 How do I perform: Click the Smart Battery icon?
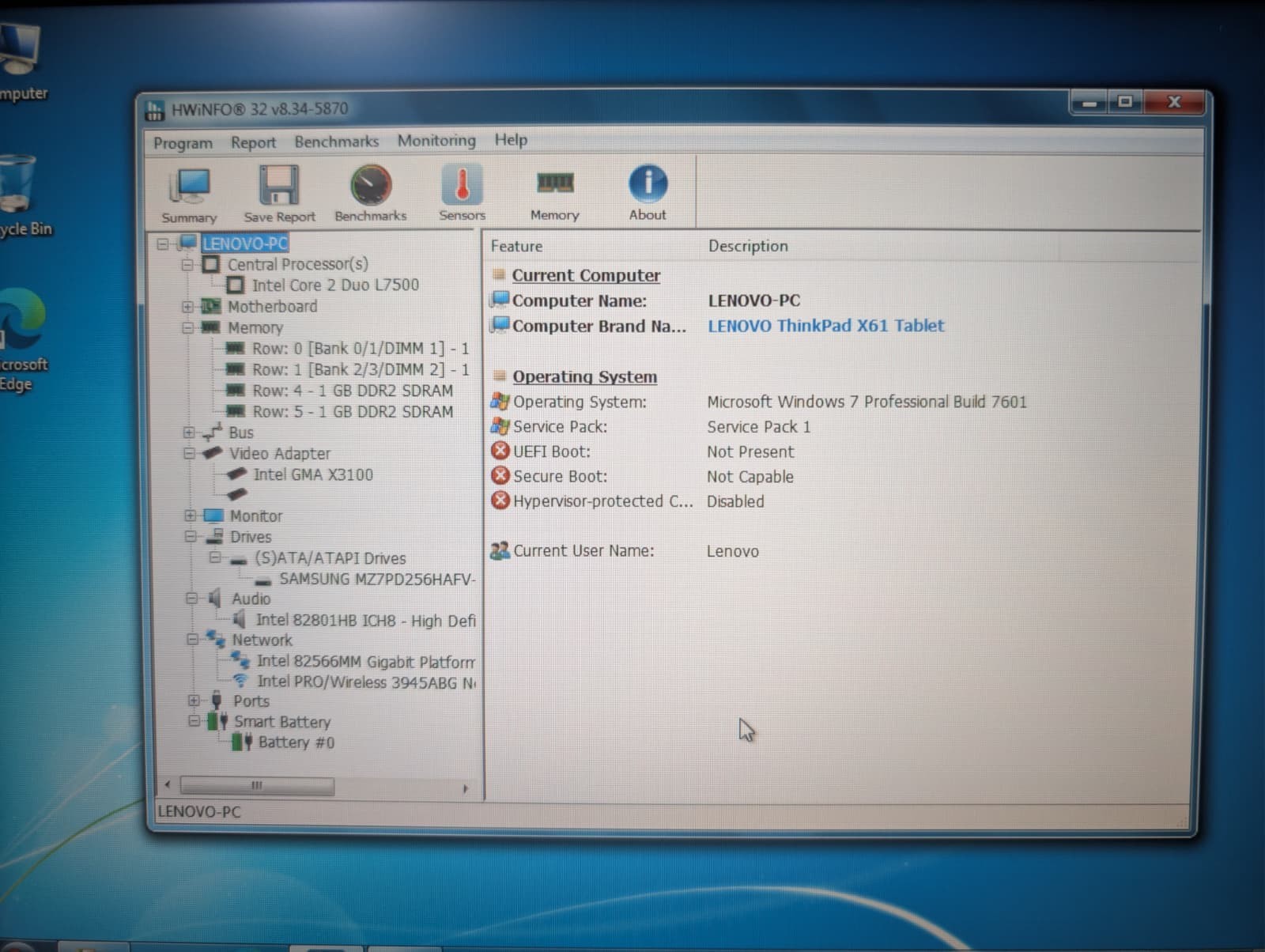(217, 721)
